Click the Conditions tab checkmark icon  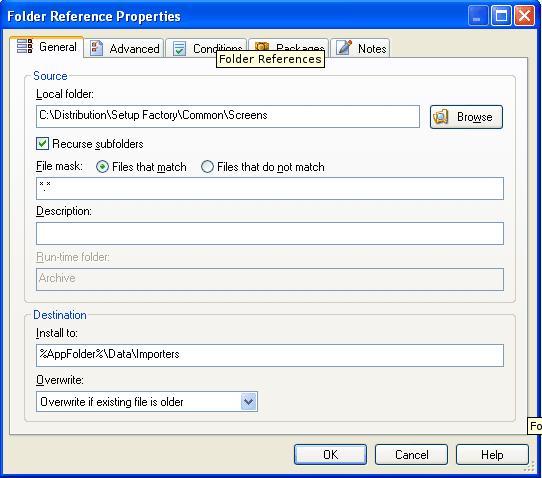pyautogui.click(x=179, y=48)
